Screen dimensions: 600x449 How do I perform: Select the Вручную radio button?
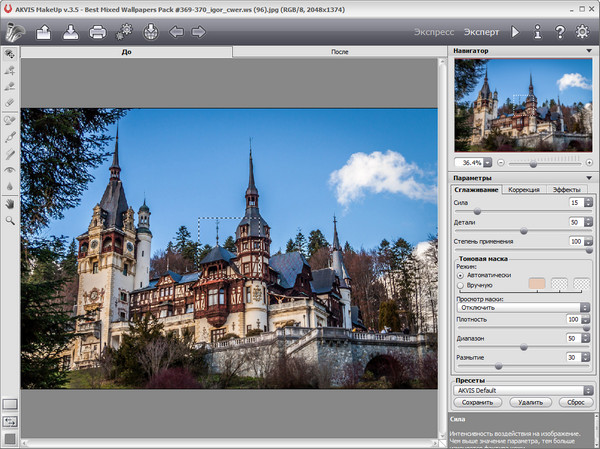460,286
